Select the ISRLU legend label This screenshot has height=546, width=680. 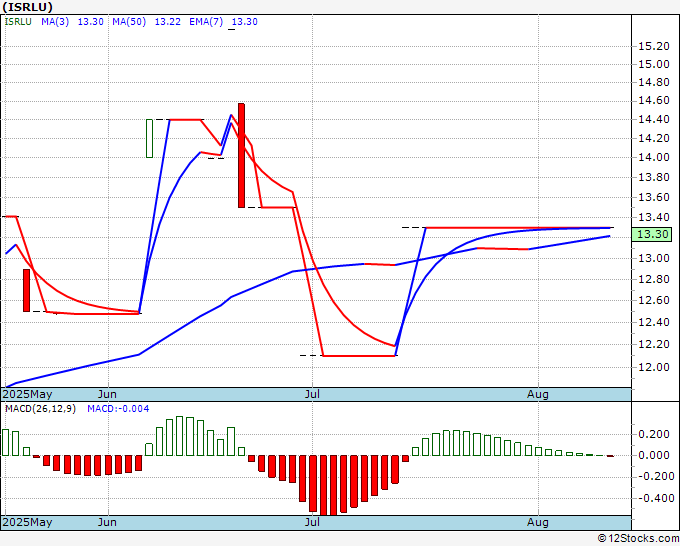(x=18, y=22)
